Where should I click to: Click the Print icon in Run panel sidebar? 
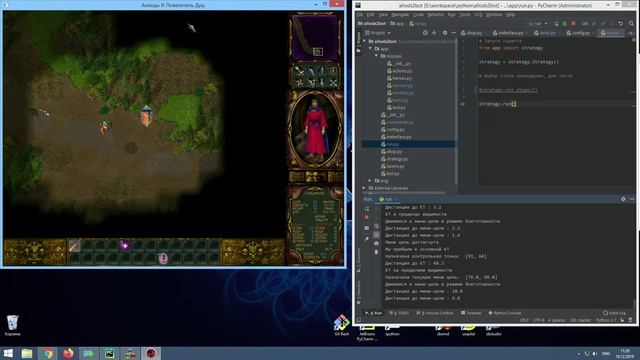[x=376, y=243]
